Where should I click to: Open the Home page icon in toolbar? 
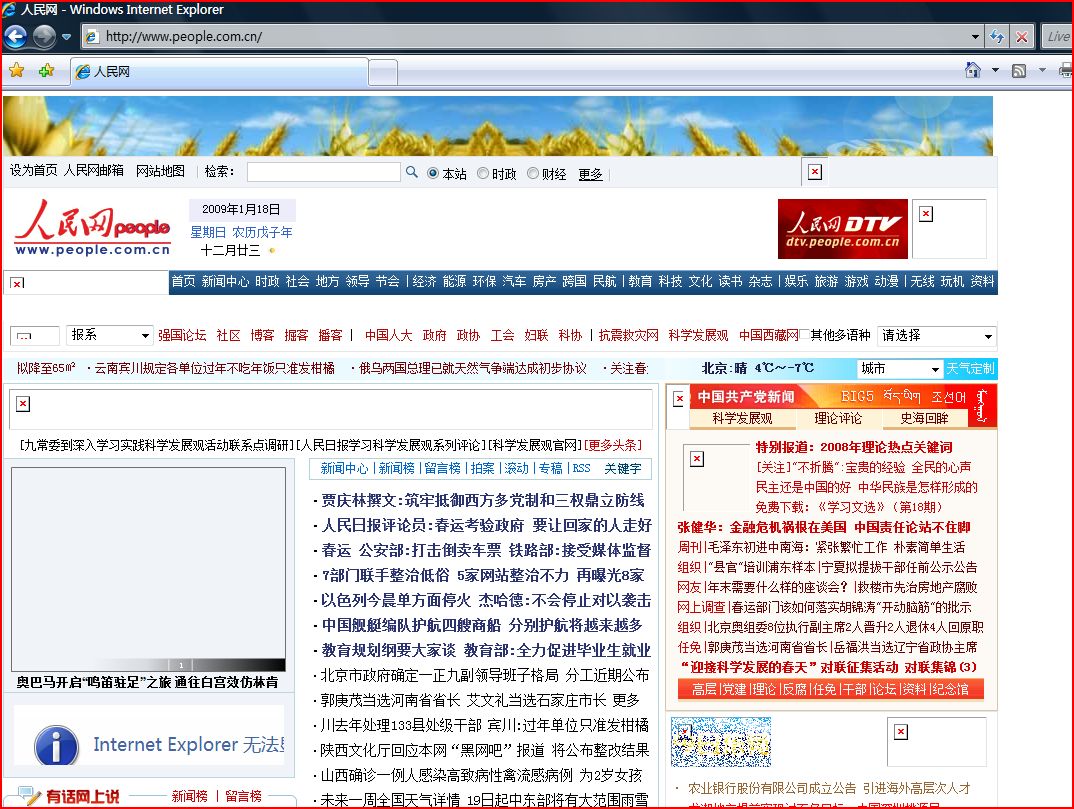972,70
